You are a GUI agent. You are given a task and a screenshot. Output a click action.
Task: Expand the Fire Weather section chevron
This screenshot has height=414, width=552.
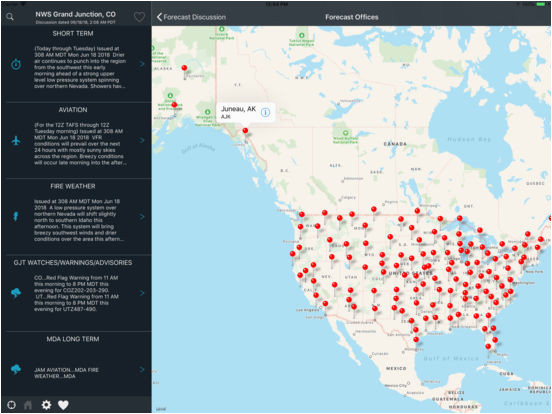click(x=142, y=217)
